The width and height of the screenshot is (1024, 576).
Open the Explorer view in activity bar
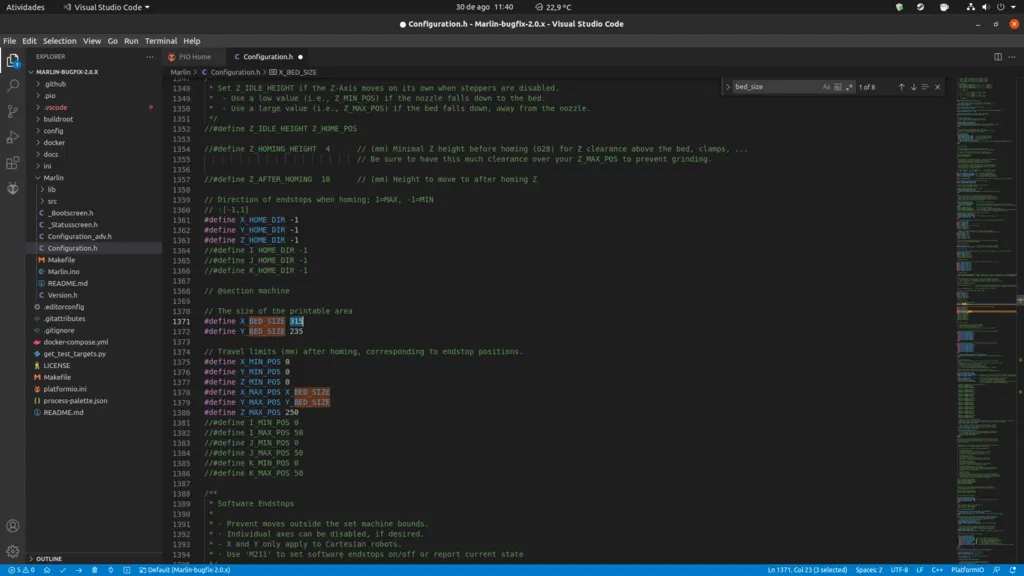12,60
